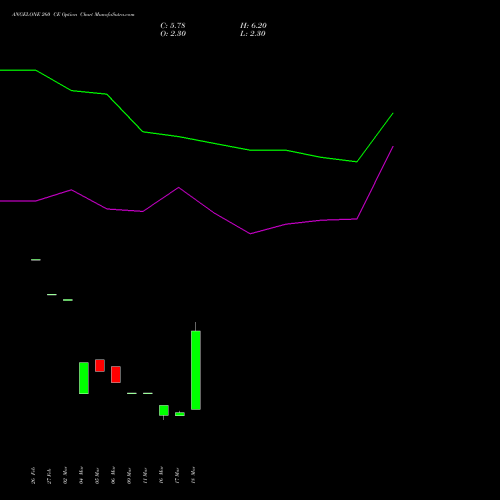Click the 11 Mar flat candle
Screen dimensions: 500x500
[148, 393]
